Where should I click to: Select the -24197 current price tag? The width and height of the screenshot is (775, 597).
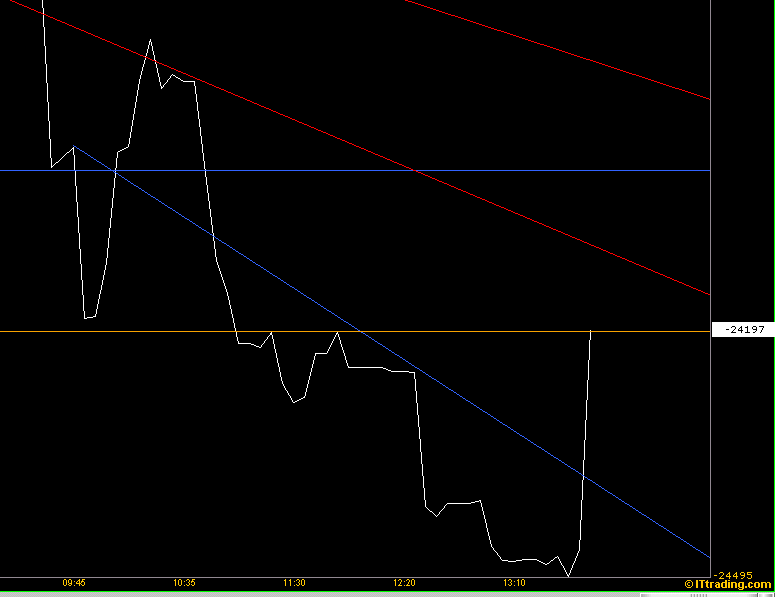(x=743, y=330)
